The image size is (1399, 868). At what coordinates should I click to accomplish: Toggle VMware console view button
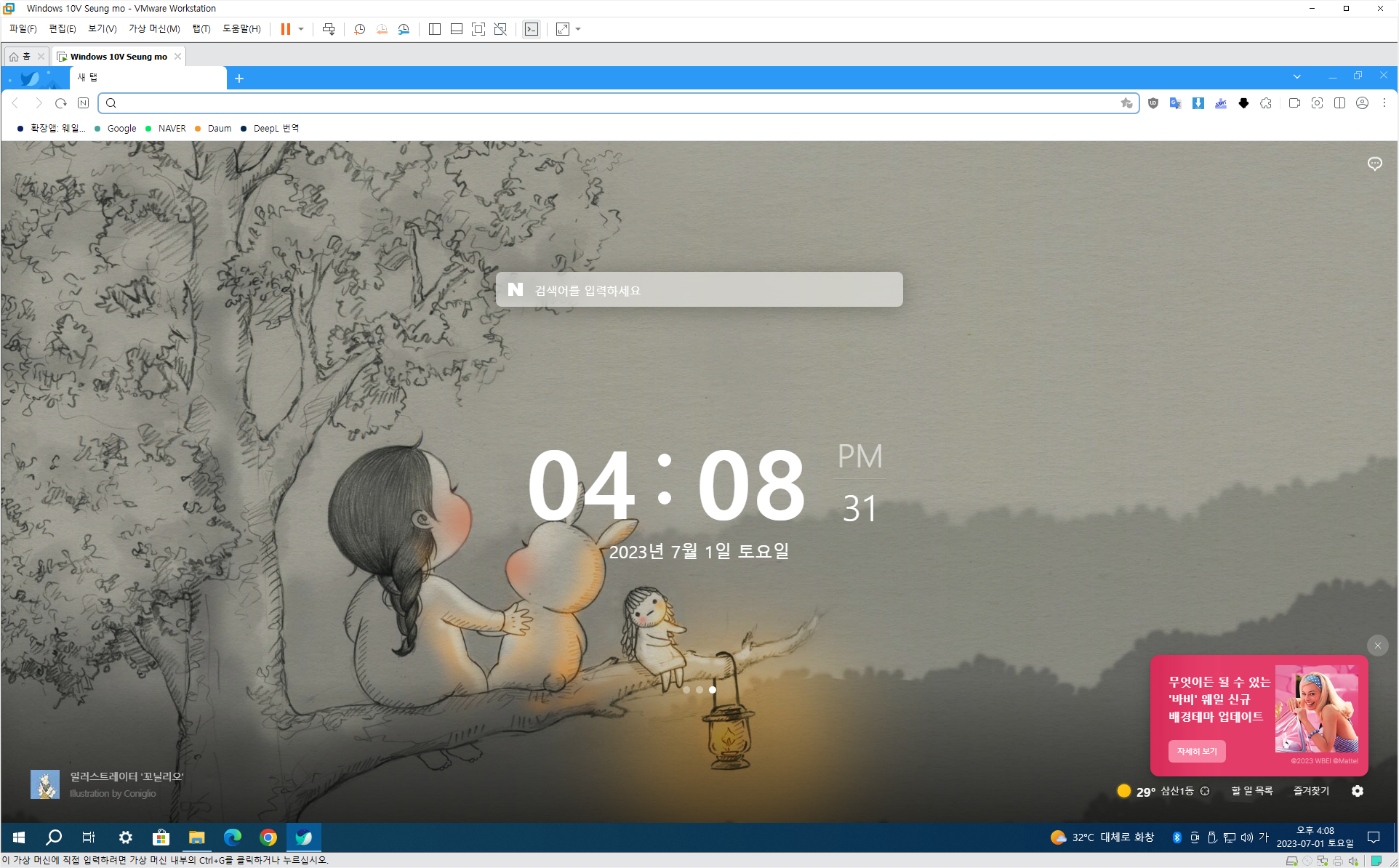click(x=532, y=29)
